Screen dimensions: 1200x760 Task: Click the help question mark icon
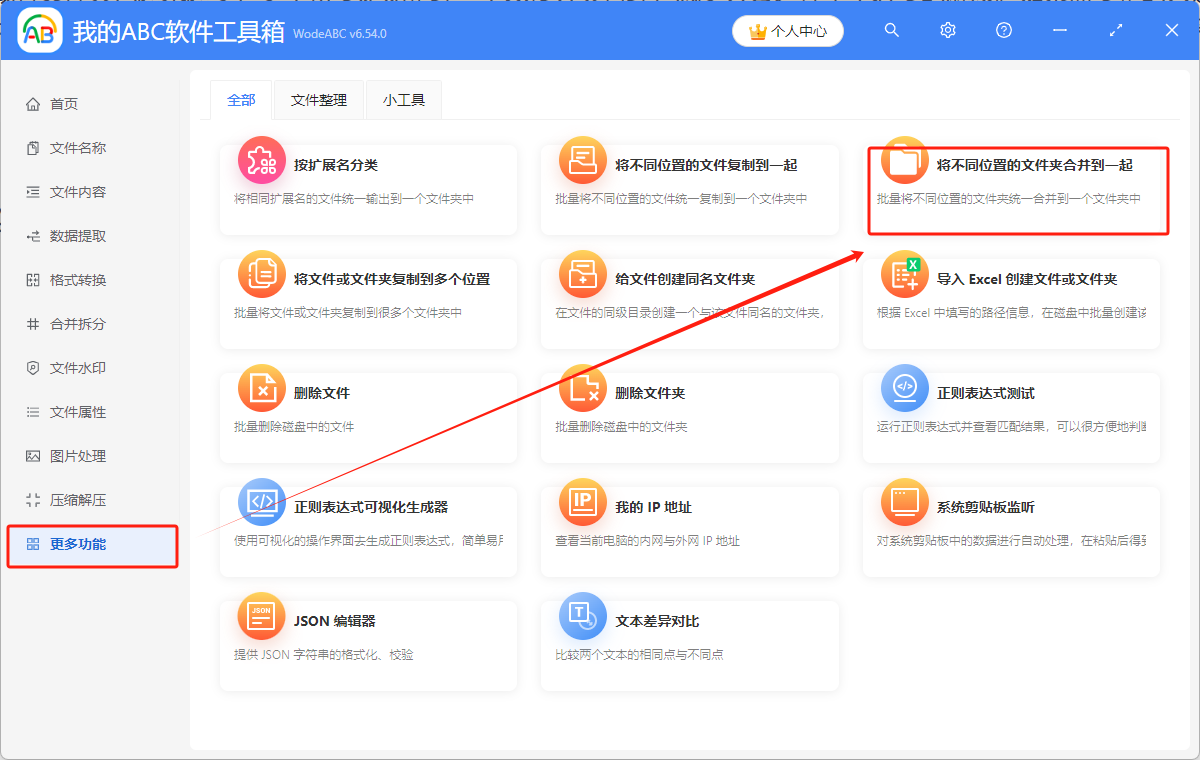(x=1003, y=30)
